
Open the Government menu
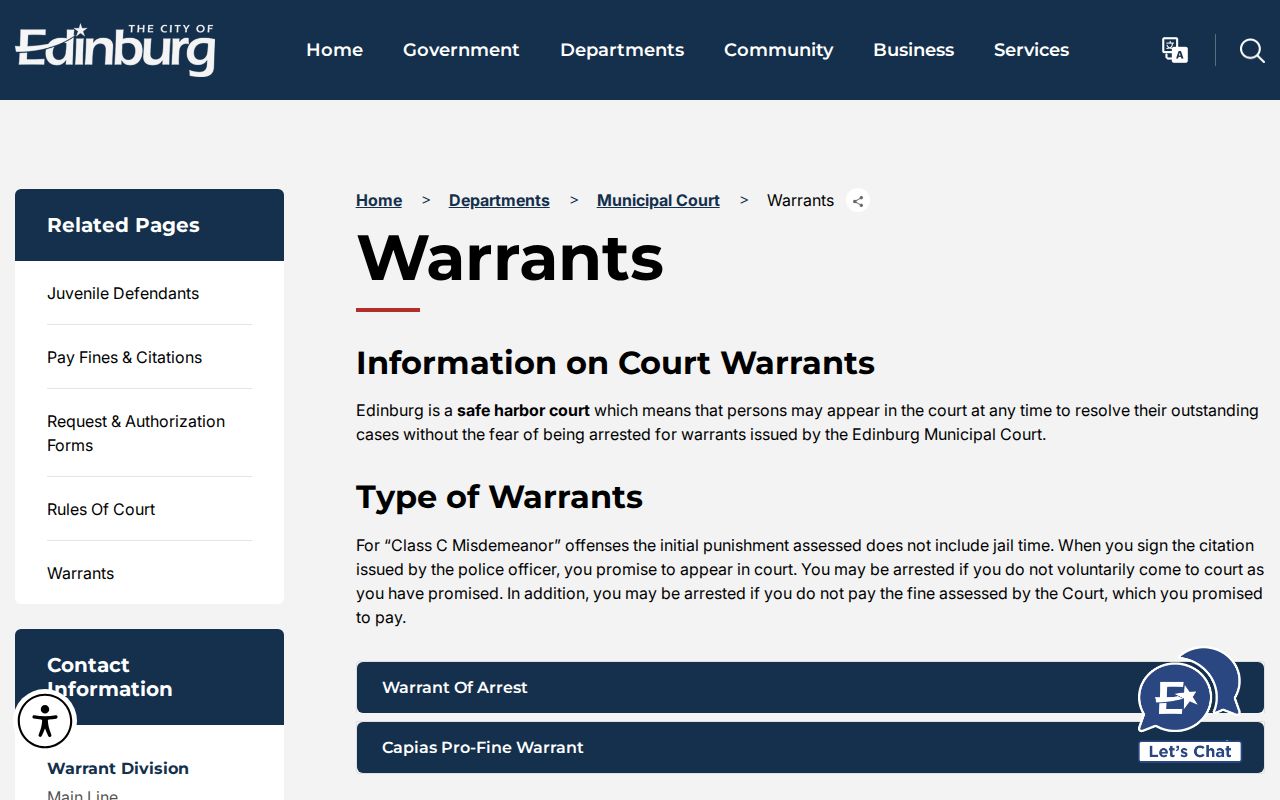[461, 50]
